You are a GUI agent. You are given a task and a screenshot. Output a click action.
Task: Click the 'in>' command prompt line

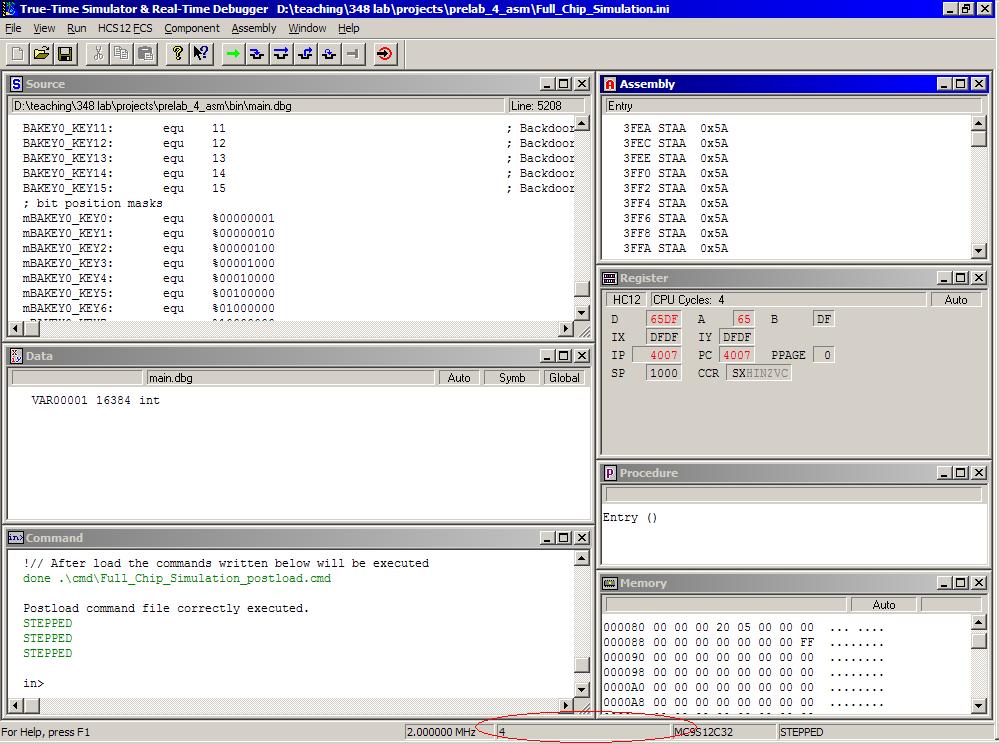point(34,683)
